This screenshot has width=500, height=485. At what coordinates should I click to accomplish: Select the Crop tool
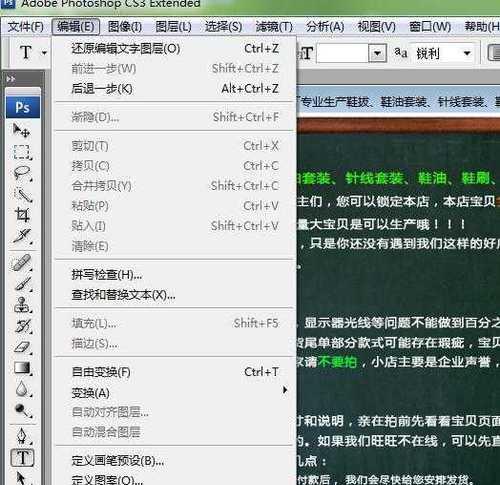pos(22,215)
